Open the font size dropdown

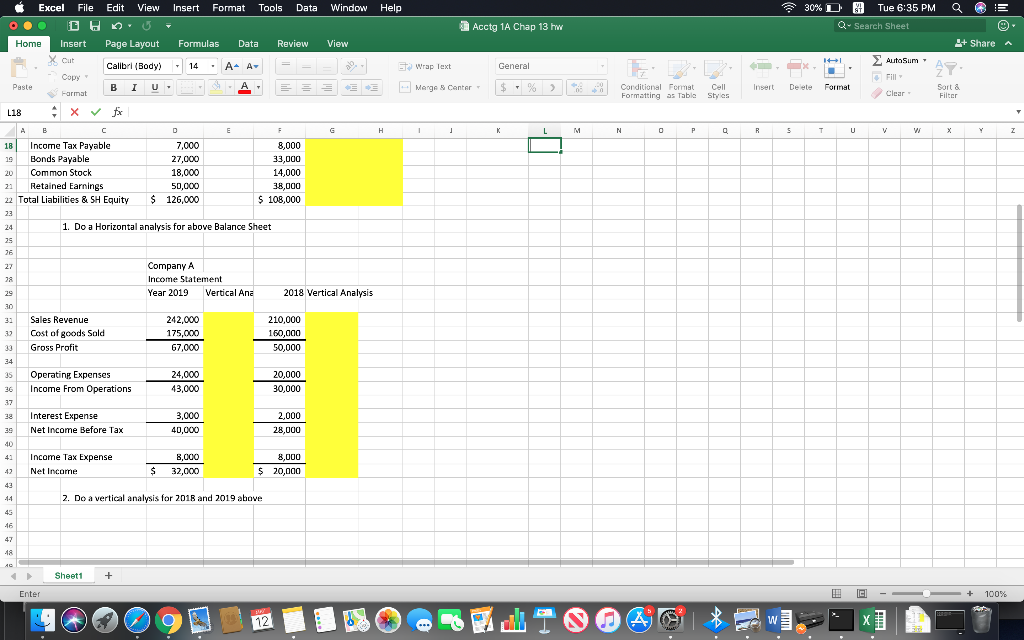pos(213,67)
